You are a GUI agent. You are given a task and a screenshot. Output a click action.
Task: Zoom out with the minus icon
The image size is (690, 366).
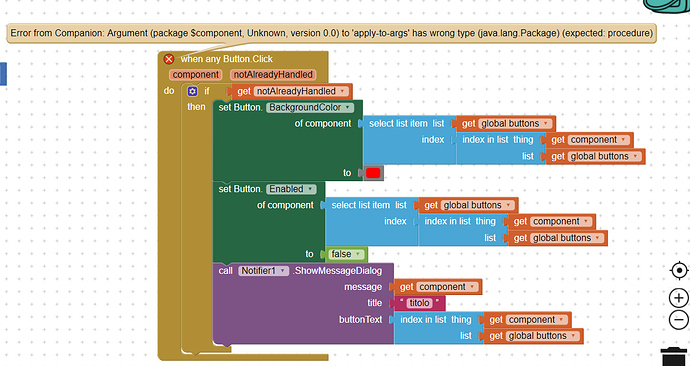(679, 319)
